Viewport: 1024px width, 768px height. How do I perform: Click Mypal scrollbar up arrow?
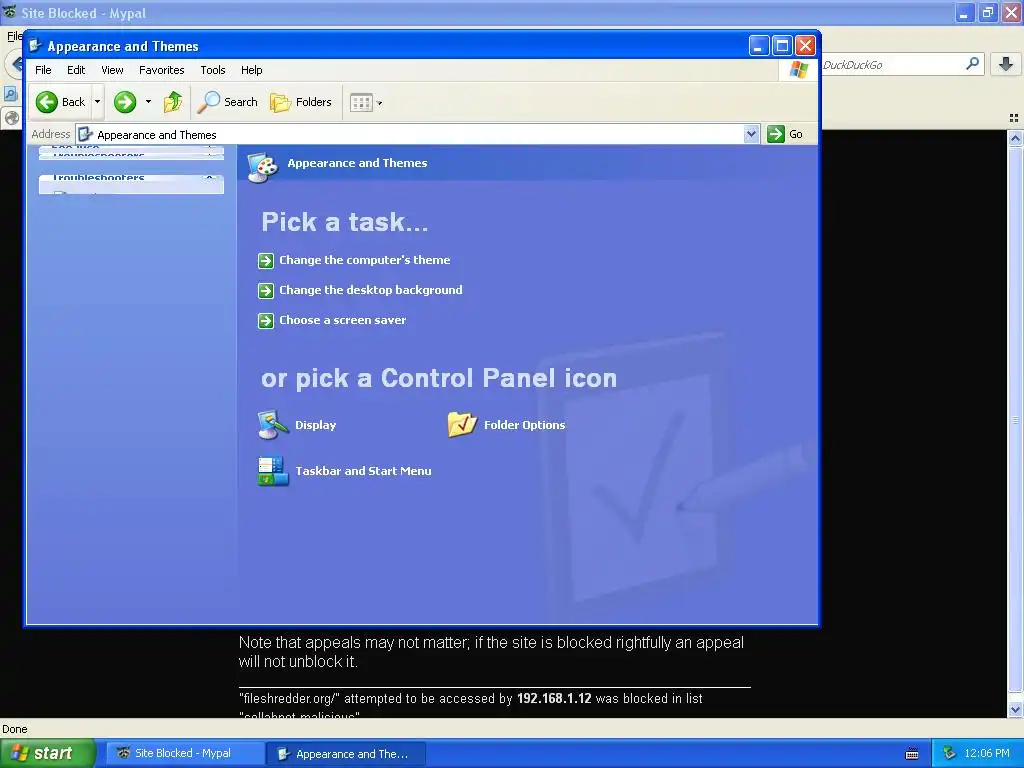(1015, 138)
